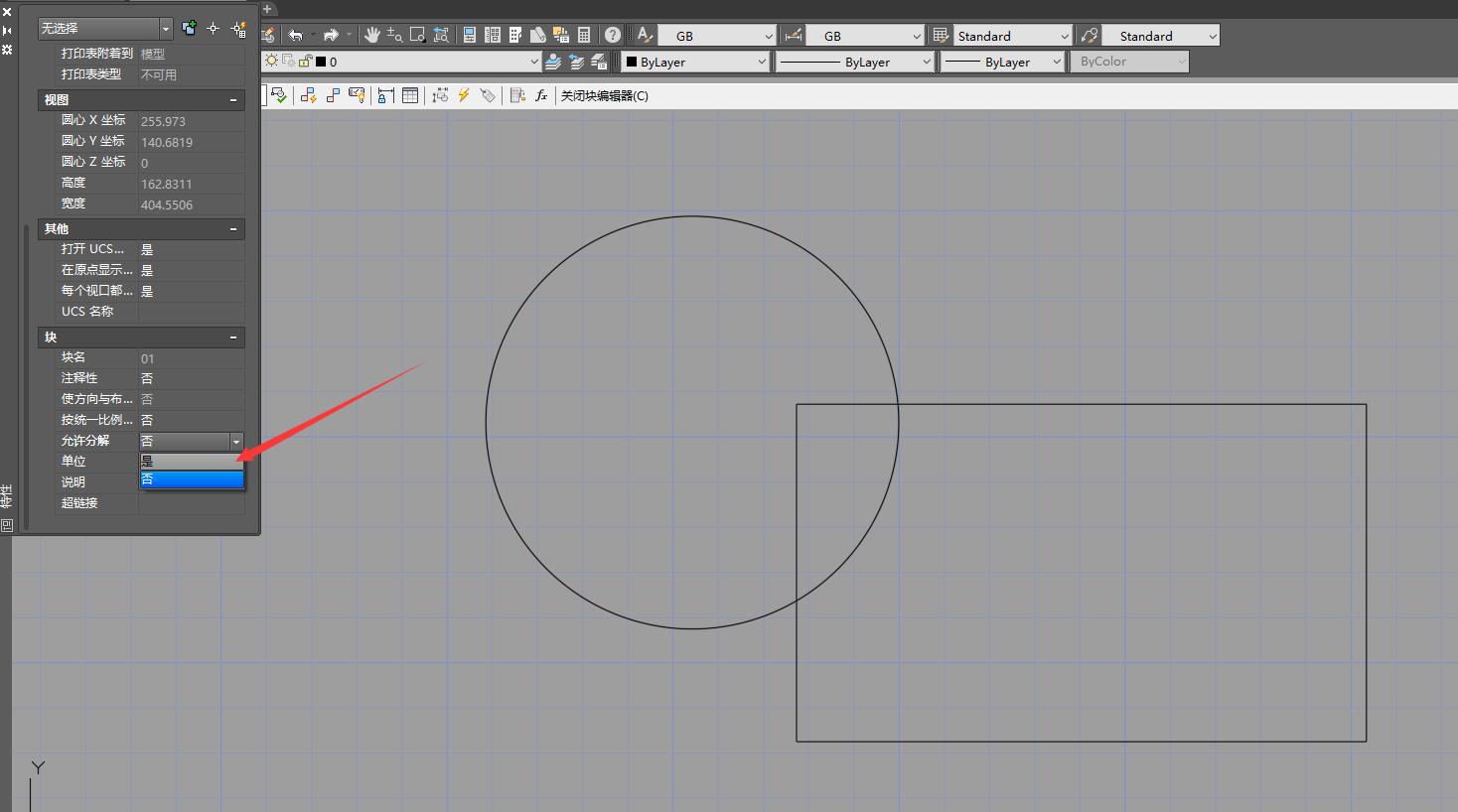This screenshot has height=812, width=1458.
Task: Click the Undo arrow icon
Action: [x=296, y=36]
